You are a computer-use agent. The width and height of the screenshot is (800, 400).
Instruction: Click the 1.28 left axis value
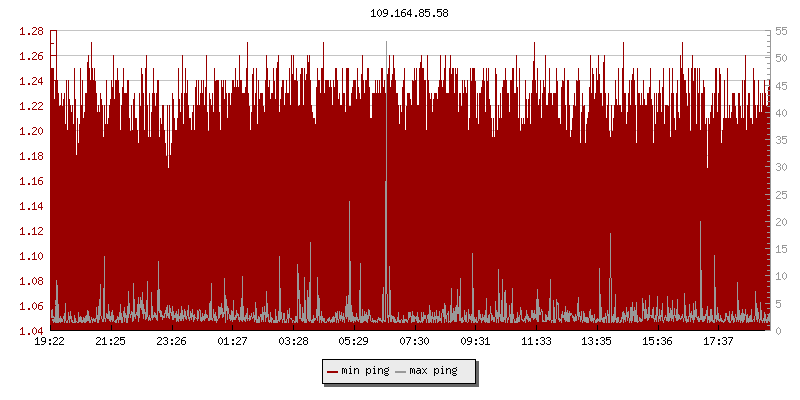(x=32, y=31)
